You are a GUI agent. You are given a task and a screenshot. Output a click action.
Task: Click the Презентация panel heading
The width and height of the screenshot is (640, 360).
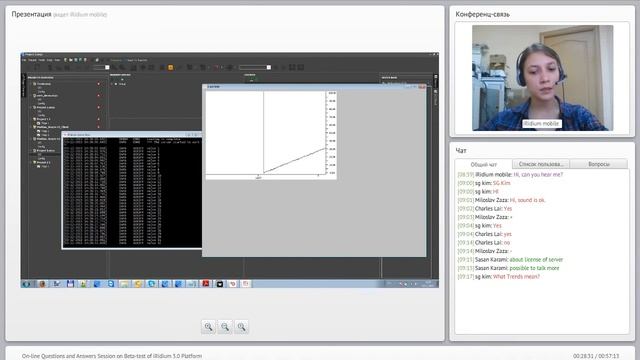[x=31, y=14]
